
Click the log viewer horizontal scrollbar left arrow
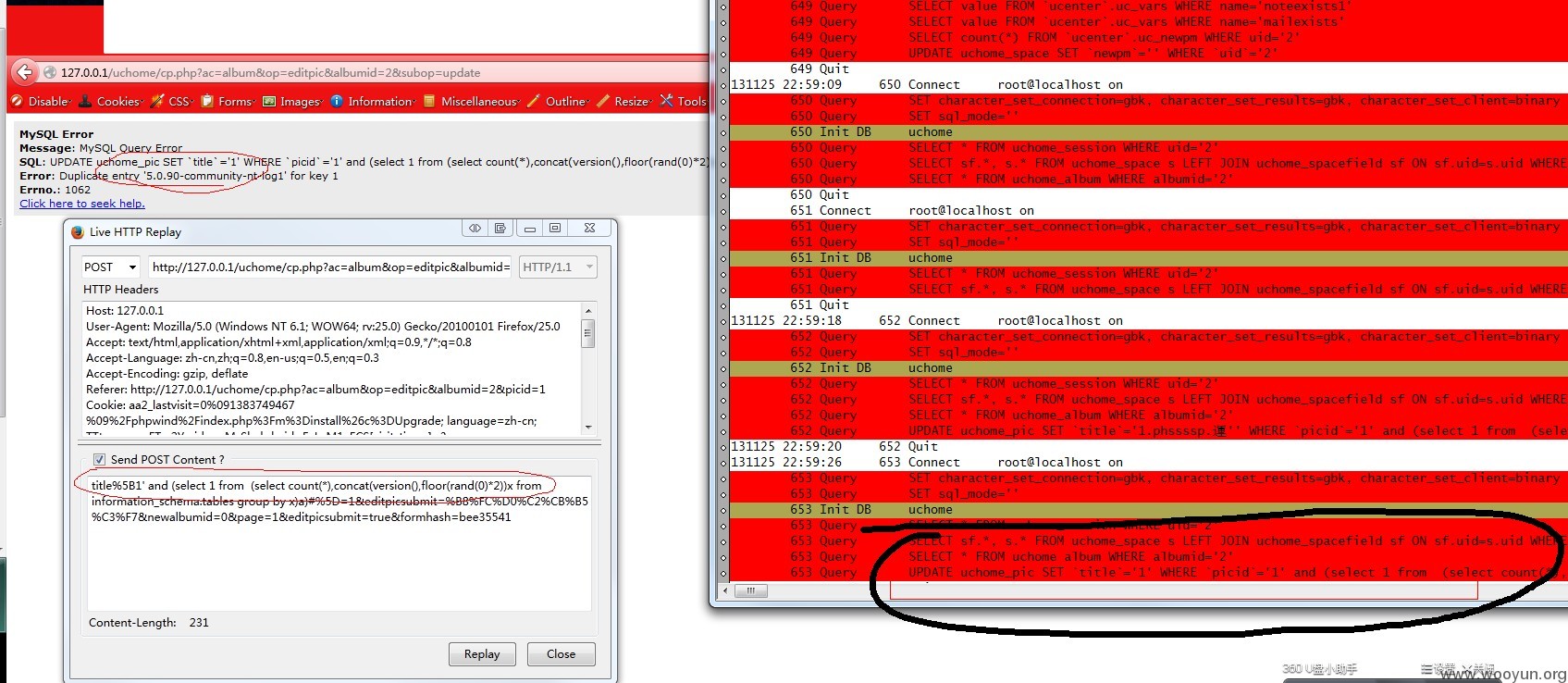pyautogui.click(x=724, y=590)
